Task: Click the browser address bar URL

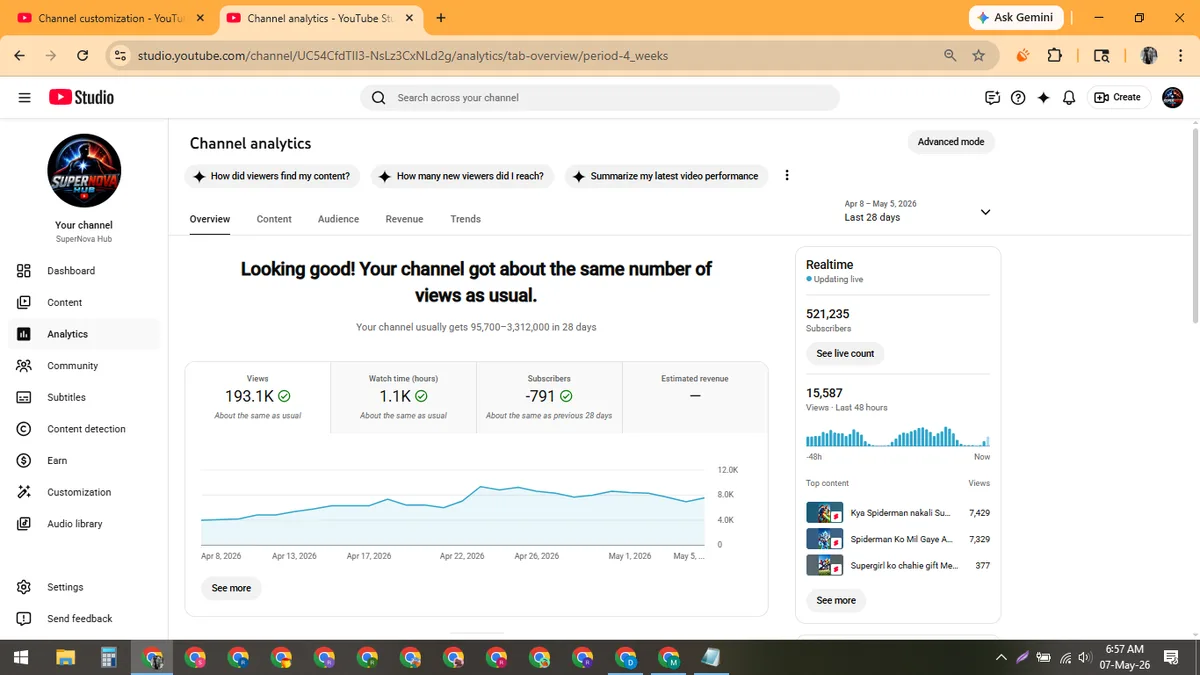Action: click(402, 55)
